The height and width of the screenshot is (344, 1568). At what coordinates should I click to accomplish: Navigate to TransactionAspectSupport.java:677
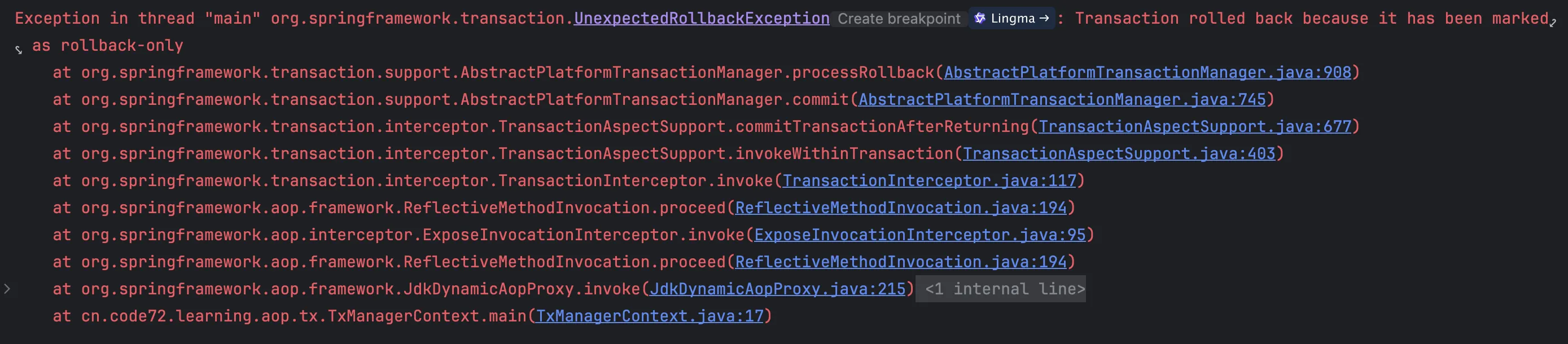1194,126
